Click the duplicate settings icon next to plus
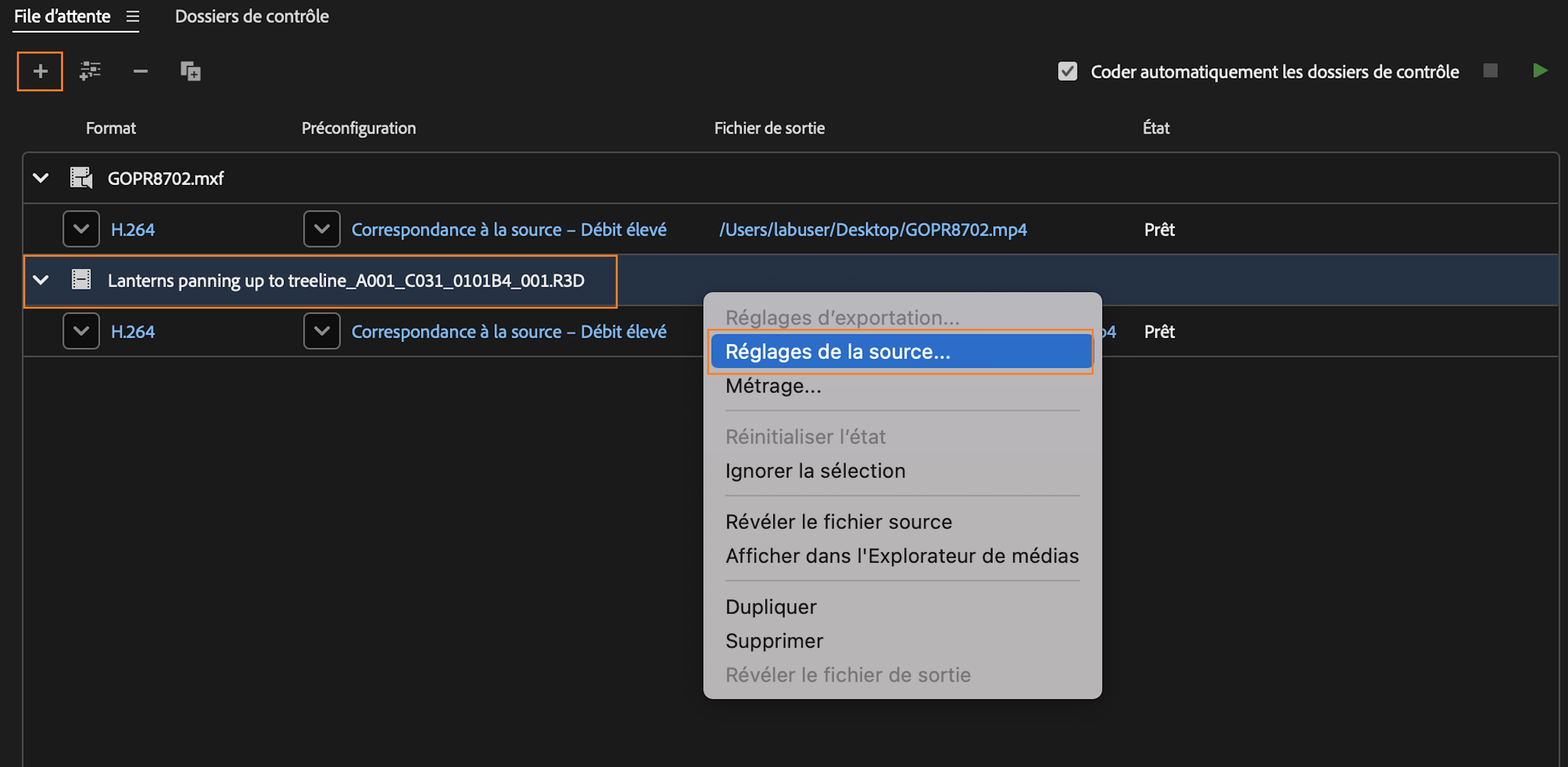 [x=90, y=71]
